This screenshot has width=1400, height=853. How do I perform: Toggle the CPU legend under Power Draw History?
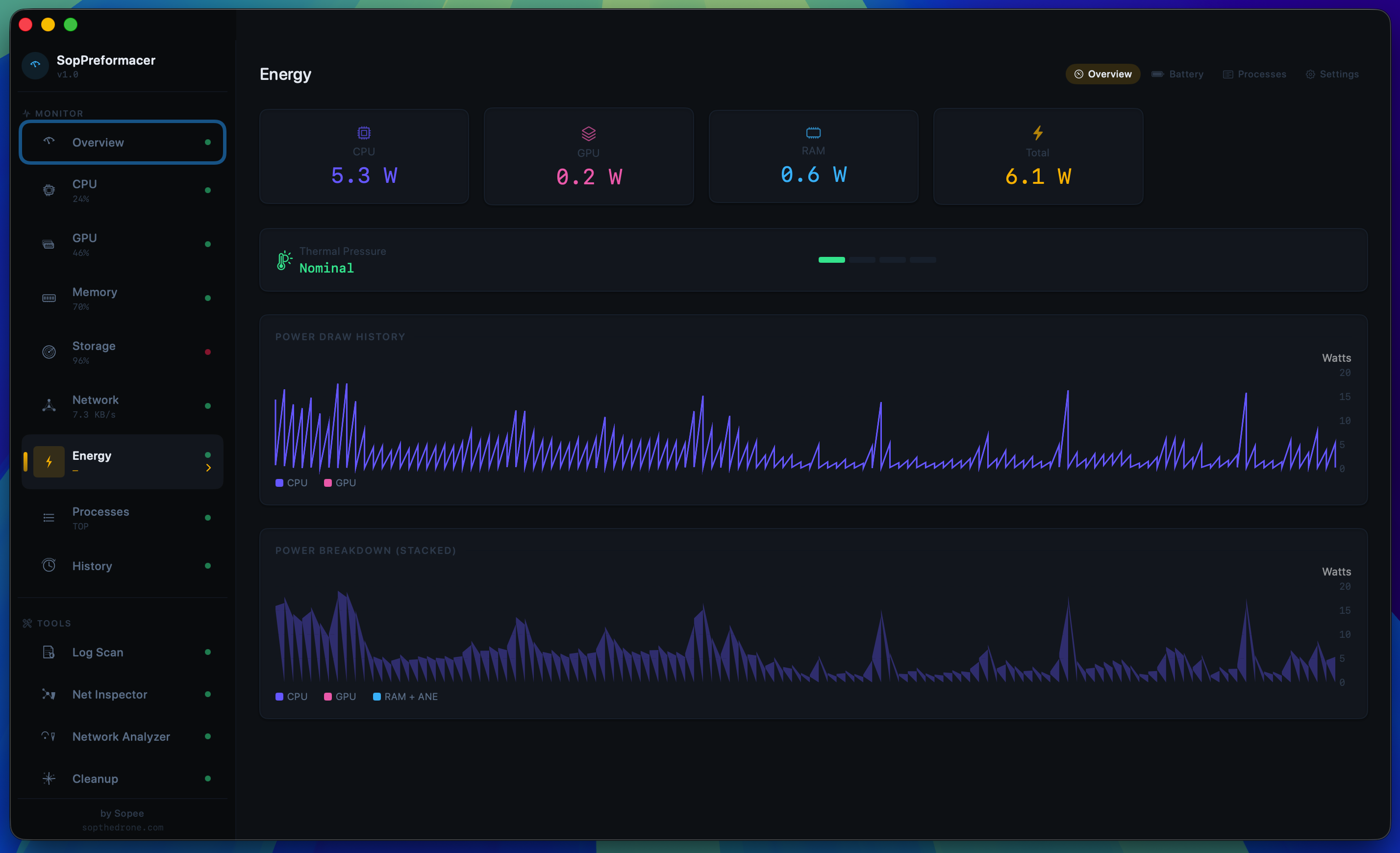tap(291, 482)
